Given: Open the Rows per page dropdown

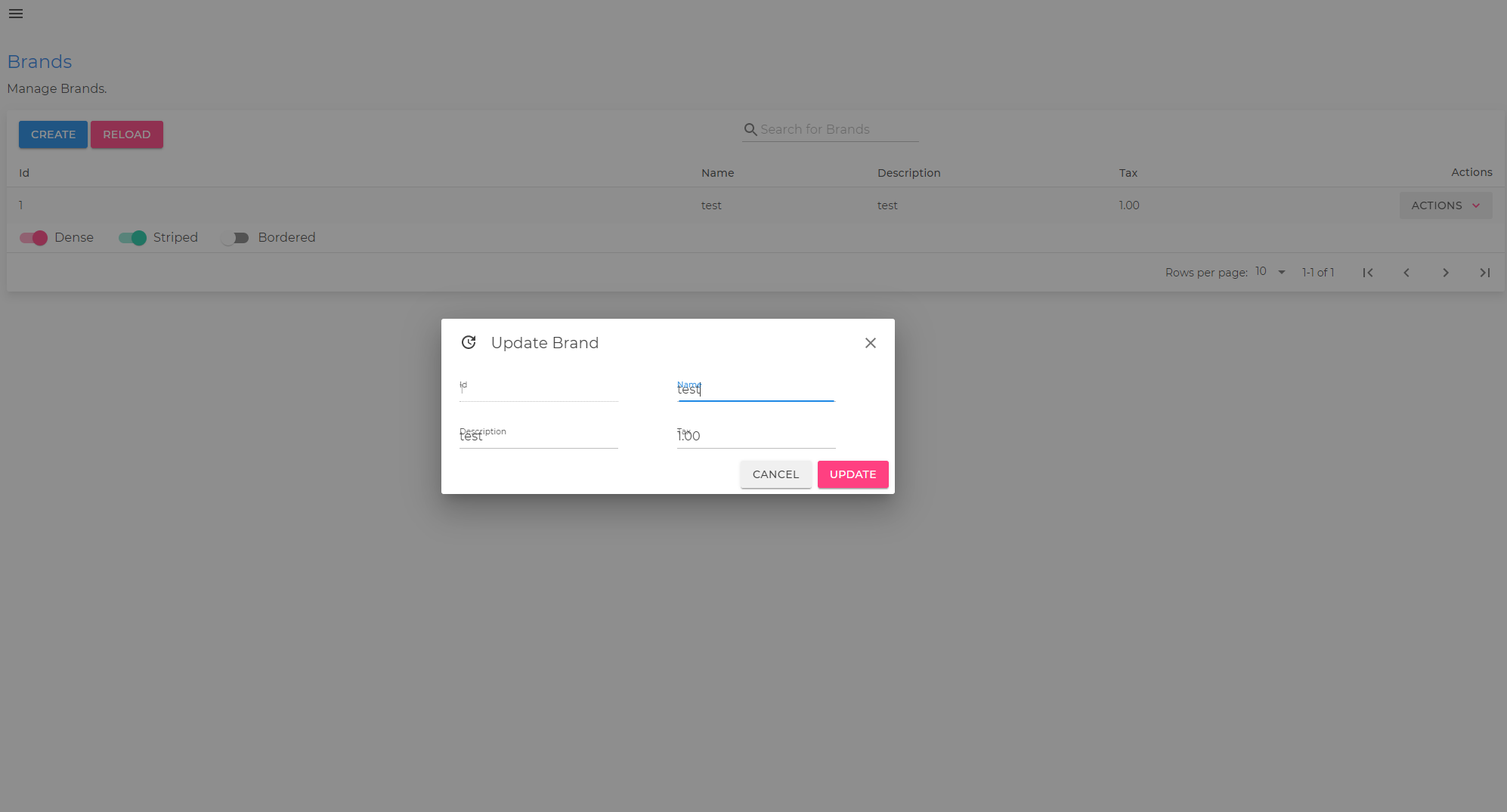Looking at the screenshot, I should point(1267,271).
